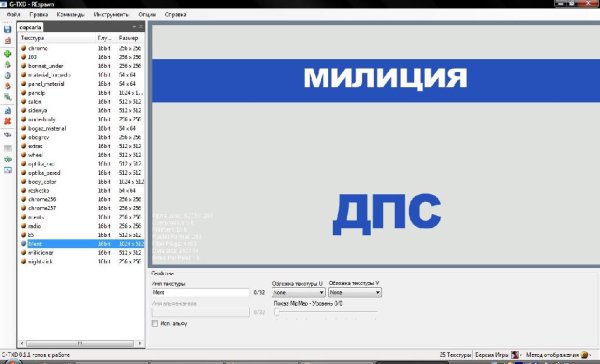This screenshot has width=600, height=364.
Task: Click the милиция ДПС texture preview image
Action: [x=376, y=145]
